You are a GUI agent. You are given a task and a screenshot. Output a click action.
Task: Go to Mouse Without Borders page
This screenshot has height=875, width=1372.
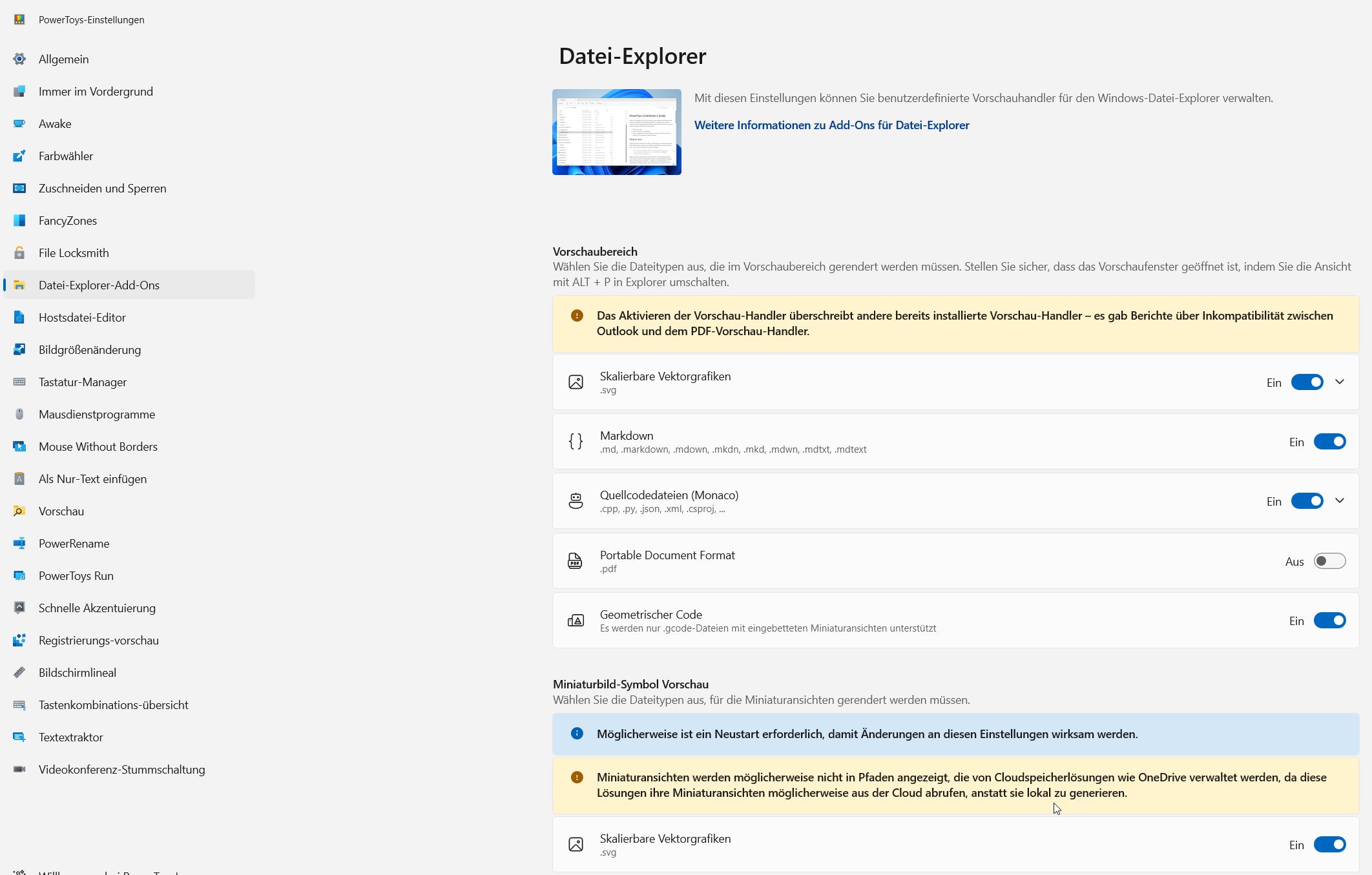pos(98,447)
